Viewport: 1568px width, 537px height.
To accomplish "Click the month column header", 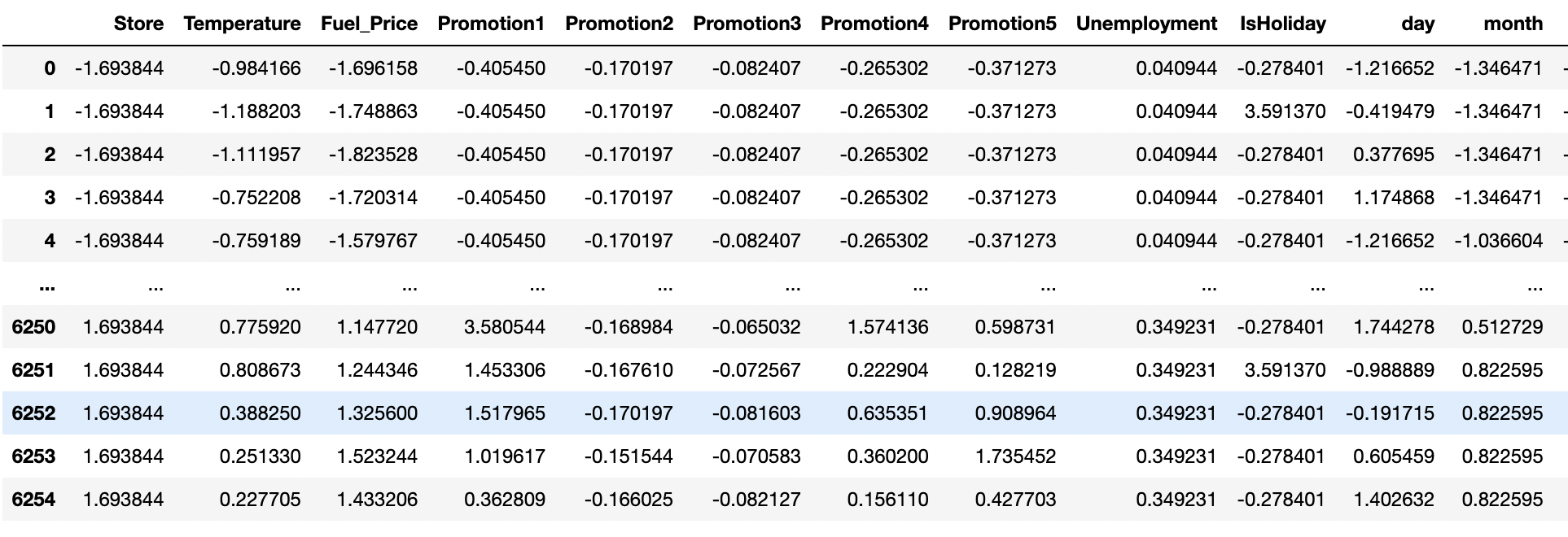I will tap(1513, 24).
